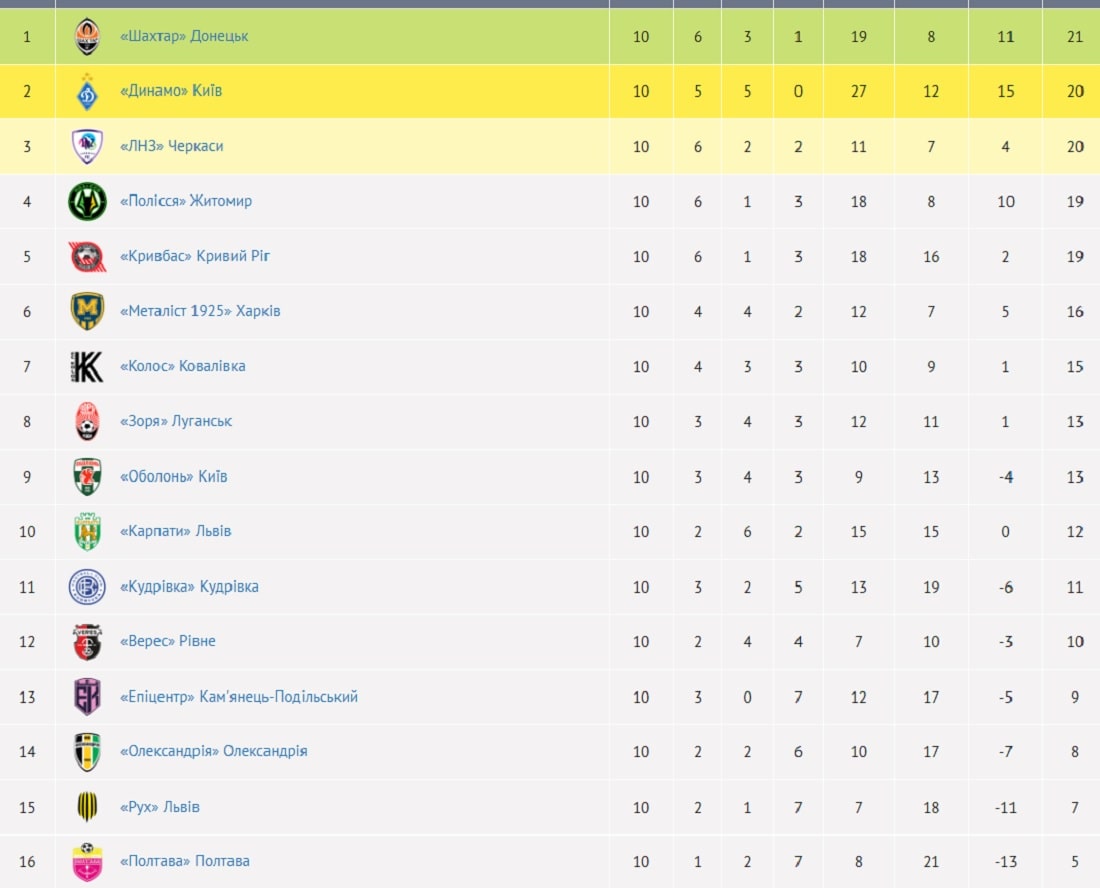
Task: Click the Zorya Luhansk club crest
Action: click(87, 422)
